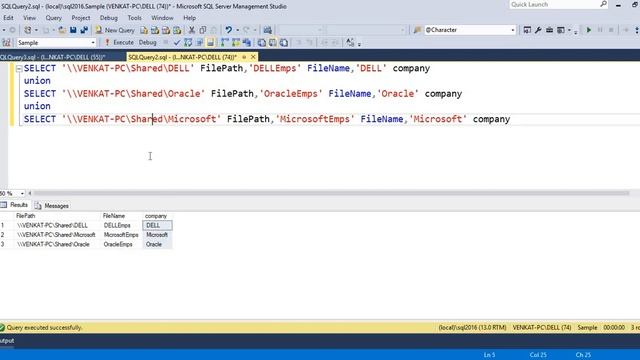The image size is (640, 360).
Task: Click the company column header
Action: pyautogui.click(x=157, y=216)
